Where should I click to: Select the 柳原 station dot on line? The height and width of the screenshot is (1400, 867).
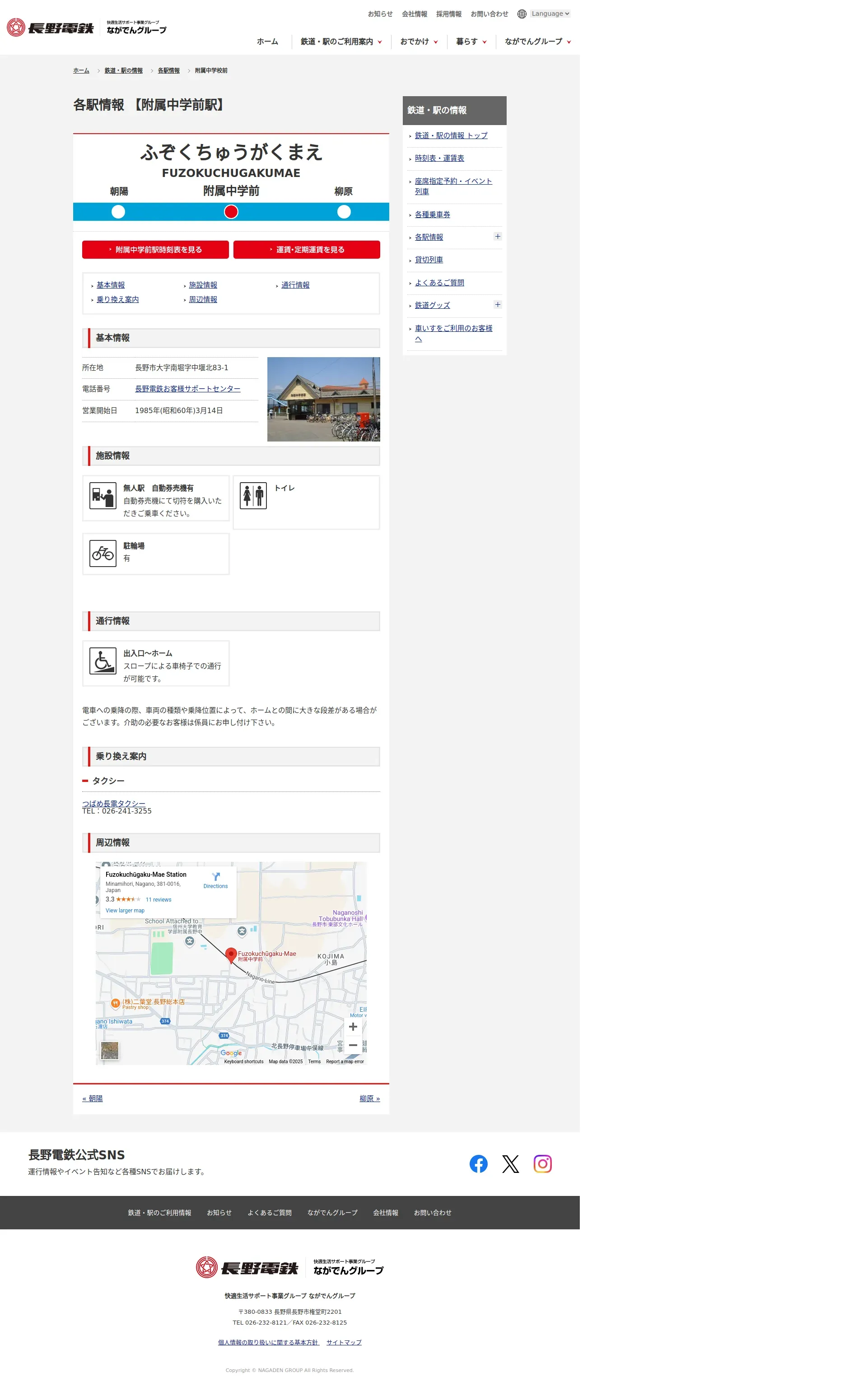344,212
